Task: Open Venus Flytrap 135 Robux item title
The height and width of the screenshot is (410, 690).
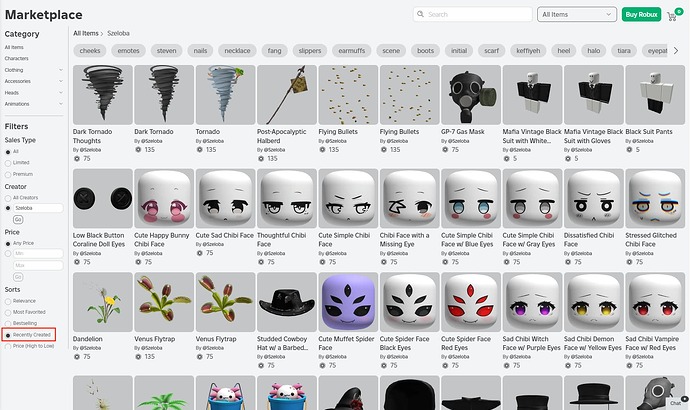Action: (154, 339)
